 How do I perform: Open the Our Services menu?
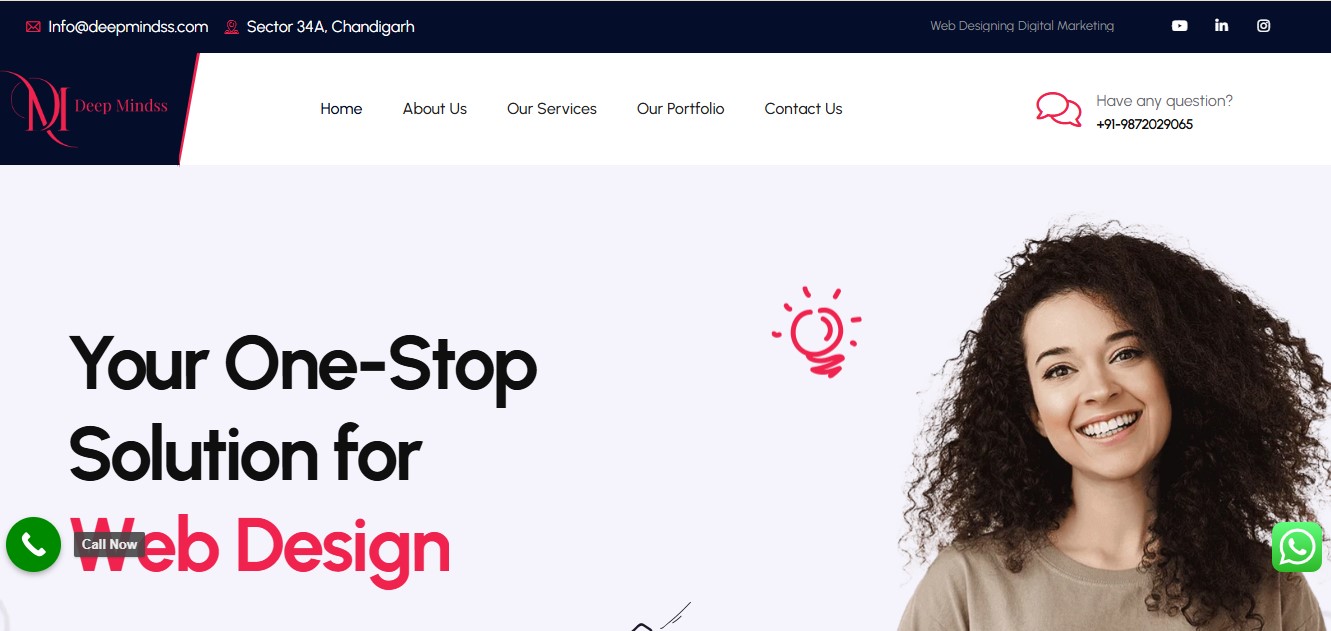[552, 109]
